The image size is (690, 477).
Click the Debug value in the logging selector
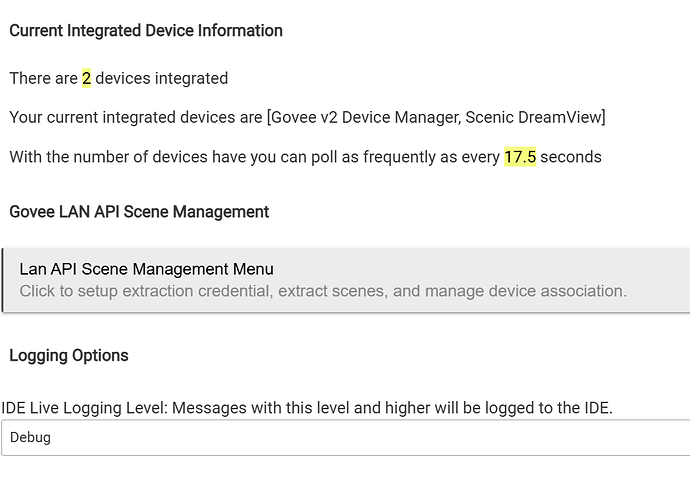(x=31, y=437)
